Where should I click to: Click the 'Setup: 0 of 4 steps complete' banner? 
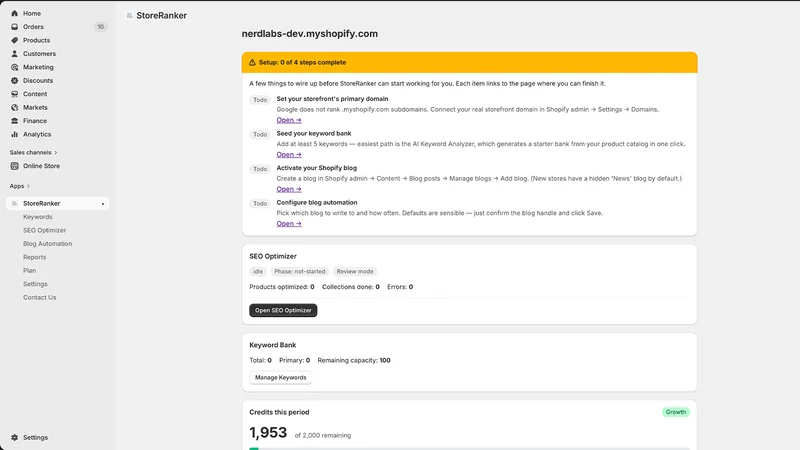coord(469,62)
